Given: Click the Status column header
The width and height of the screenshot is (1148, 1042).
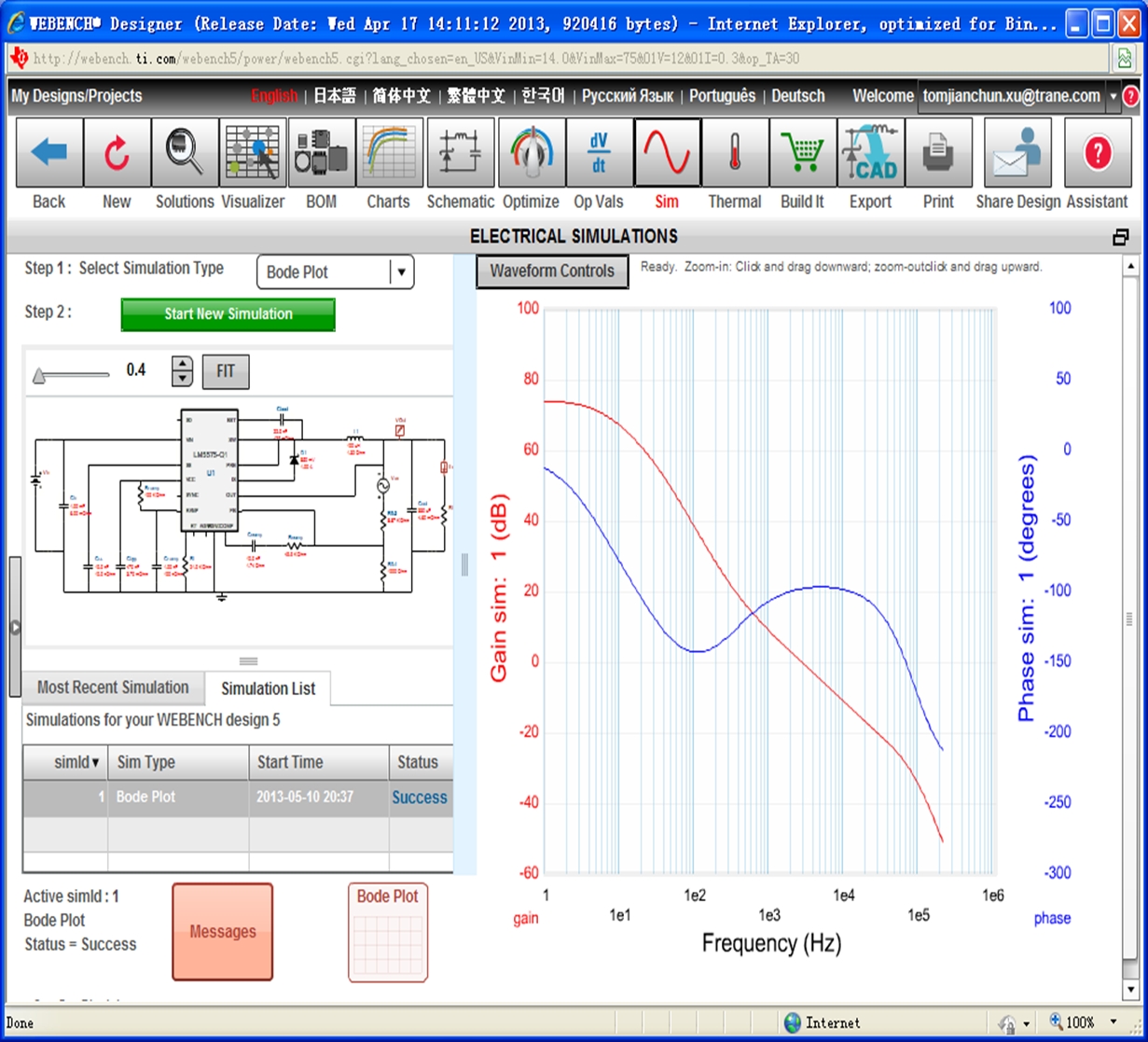Looking at the screenshot, I should 422,762.
